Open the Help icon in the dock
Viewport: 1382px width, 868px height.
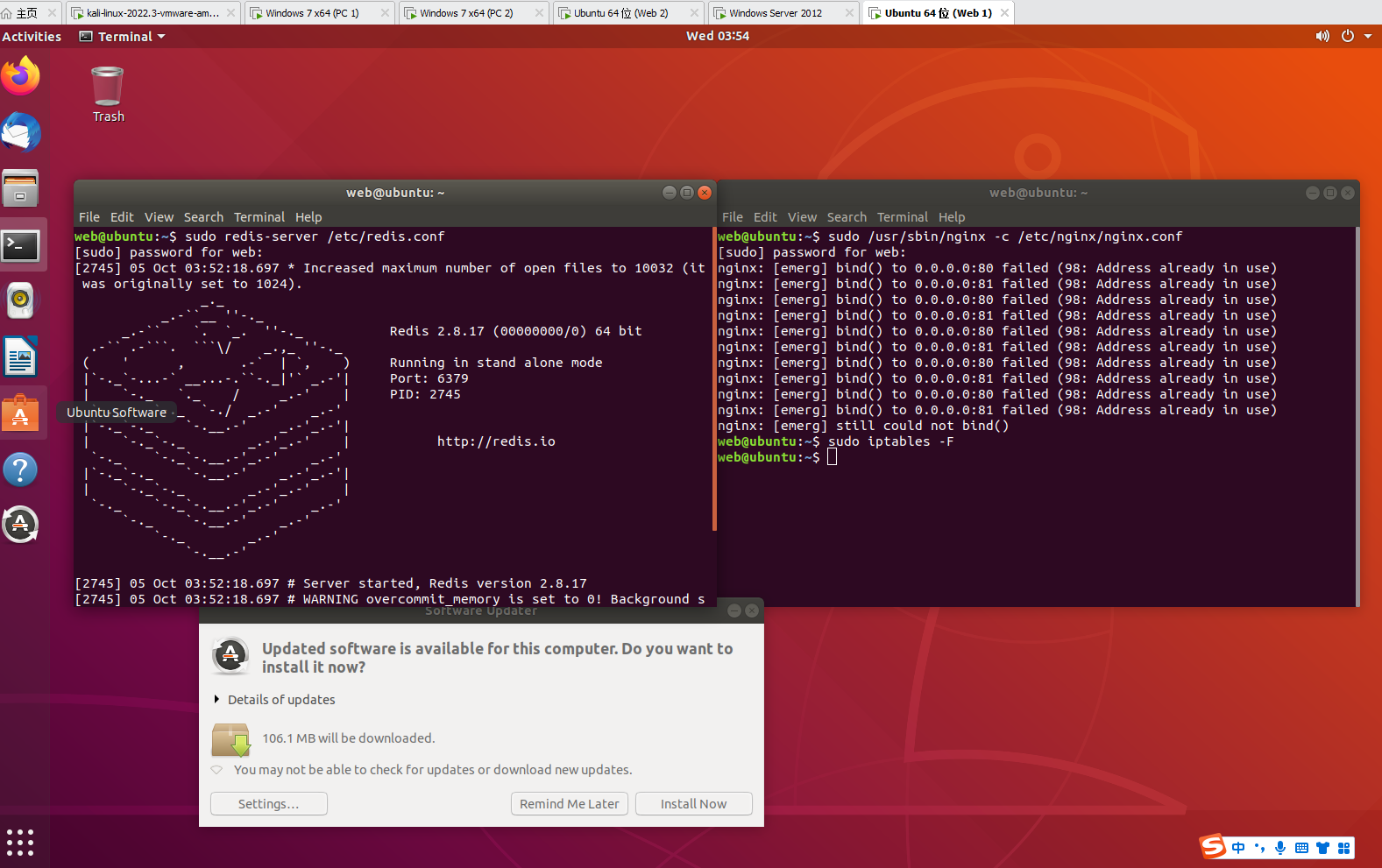[20, 469]
